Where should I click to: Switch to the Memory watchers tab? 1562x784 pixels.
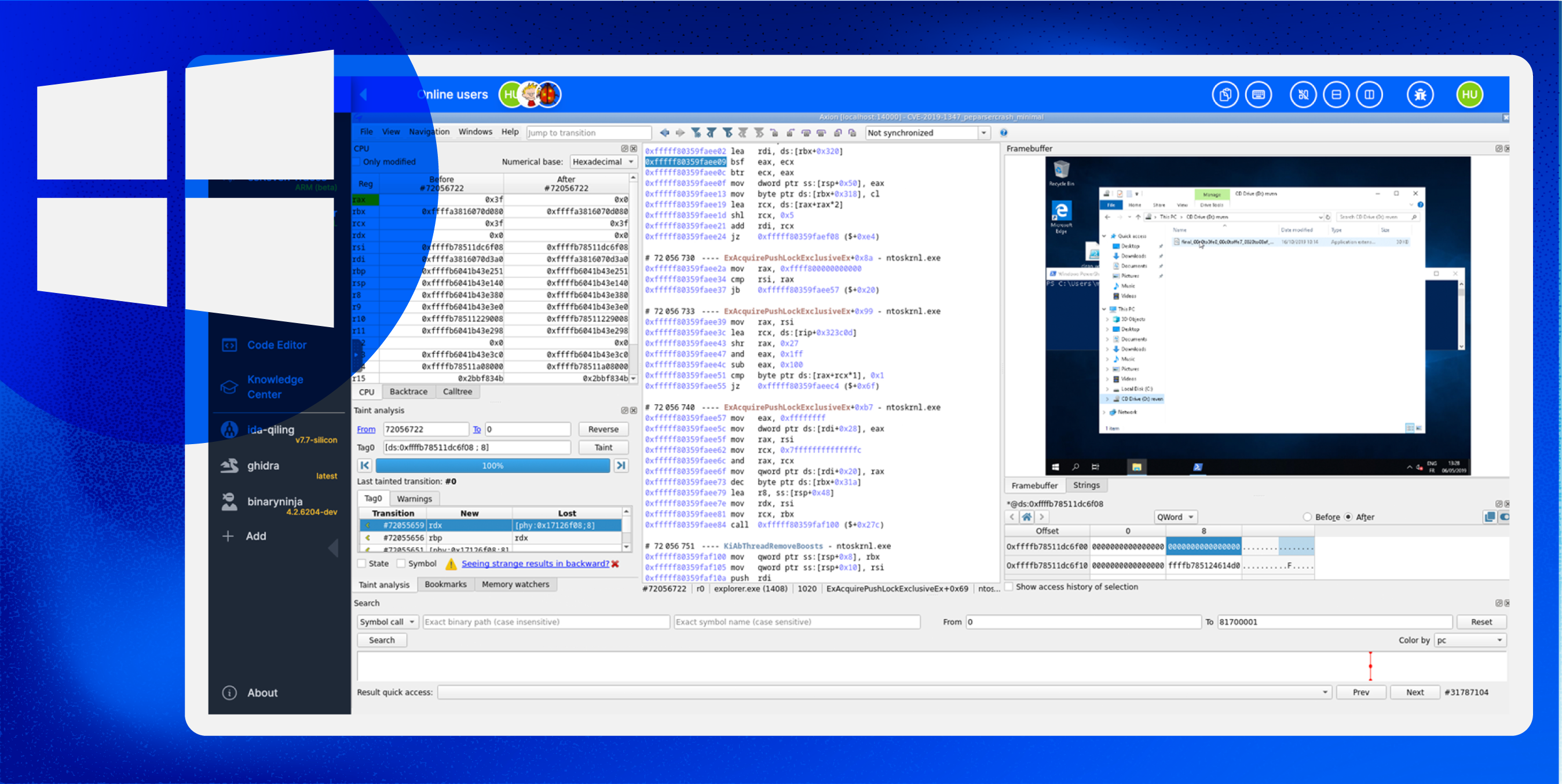(515, 584)
